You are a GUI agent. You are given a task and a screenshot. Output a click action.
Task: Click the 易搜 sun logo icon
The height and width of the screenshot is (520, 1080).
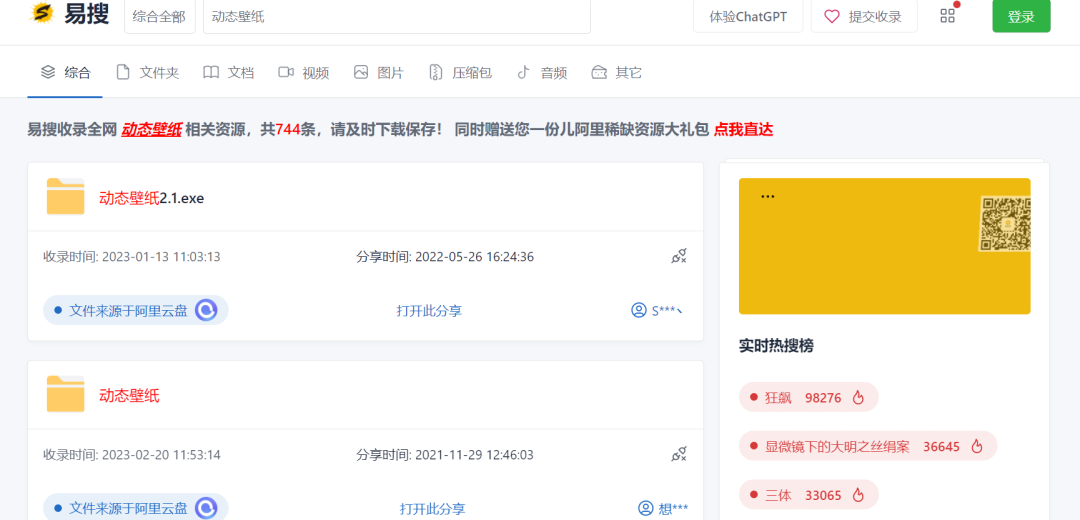43,12
